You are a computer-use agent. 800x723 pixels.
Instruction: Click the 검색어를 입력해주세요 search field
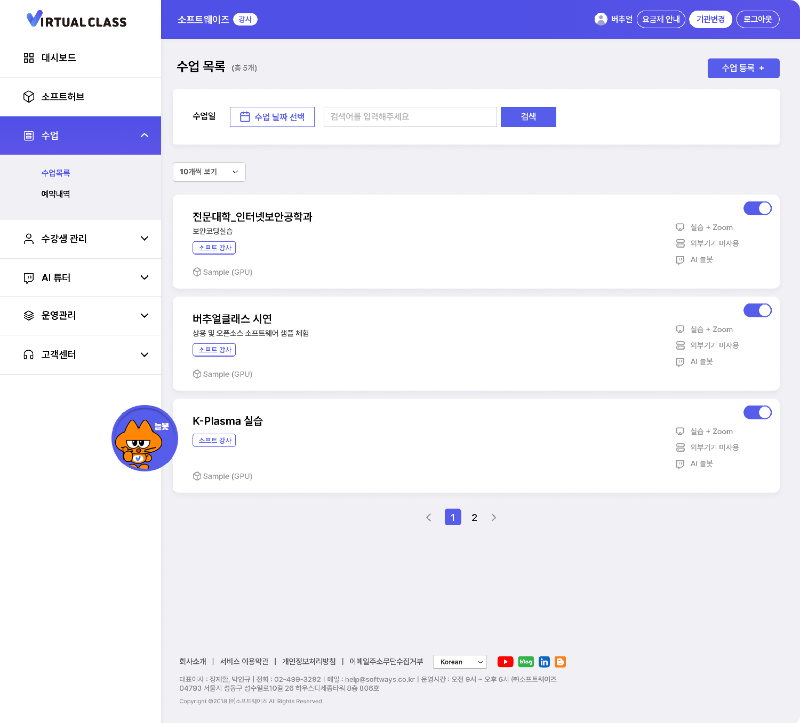pos(410,117)
